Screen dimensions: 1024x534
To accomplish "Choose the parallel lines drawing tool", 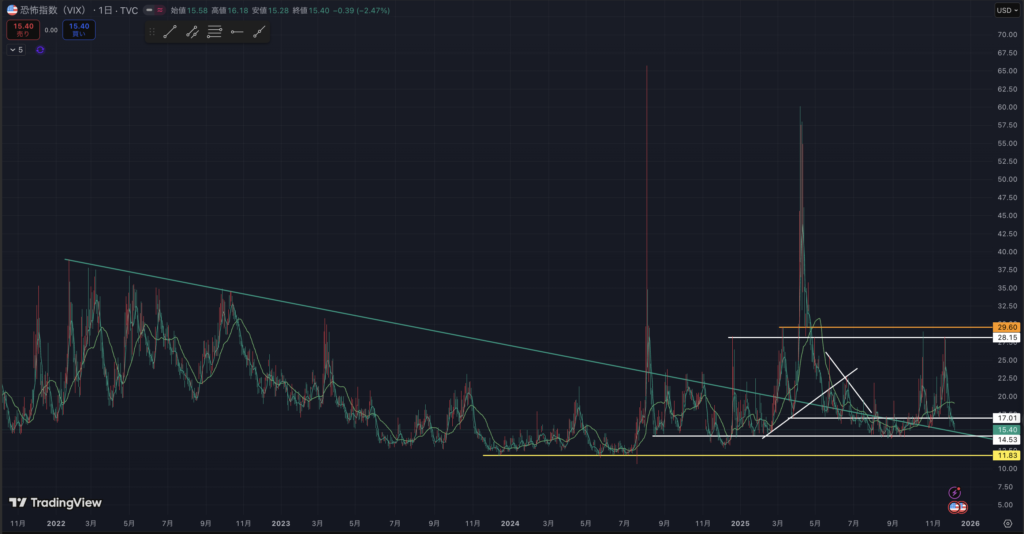I will [x=214, y=32].
